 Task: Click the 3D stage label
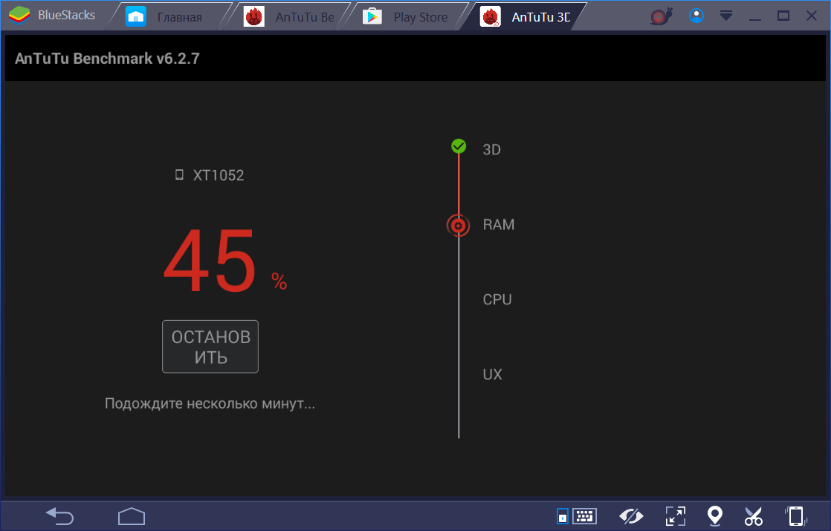(x=491, y=149)
